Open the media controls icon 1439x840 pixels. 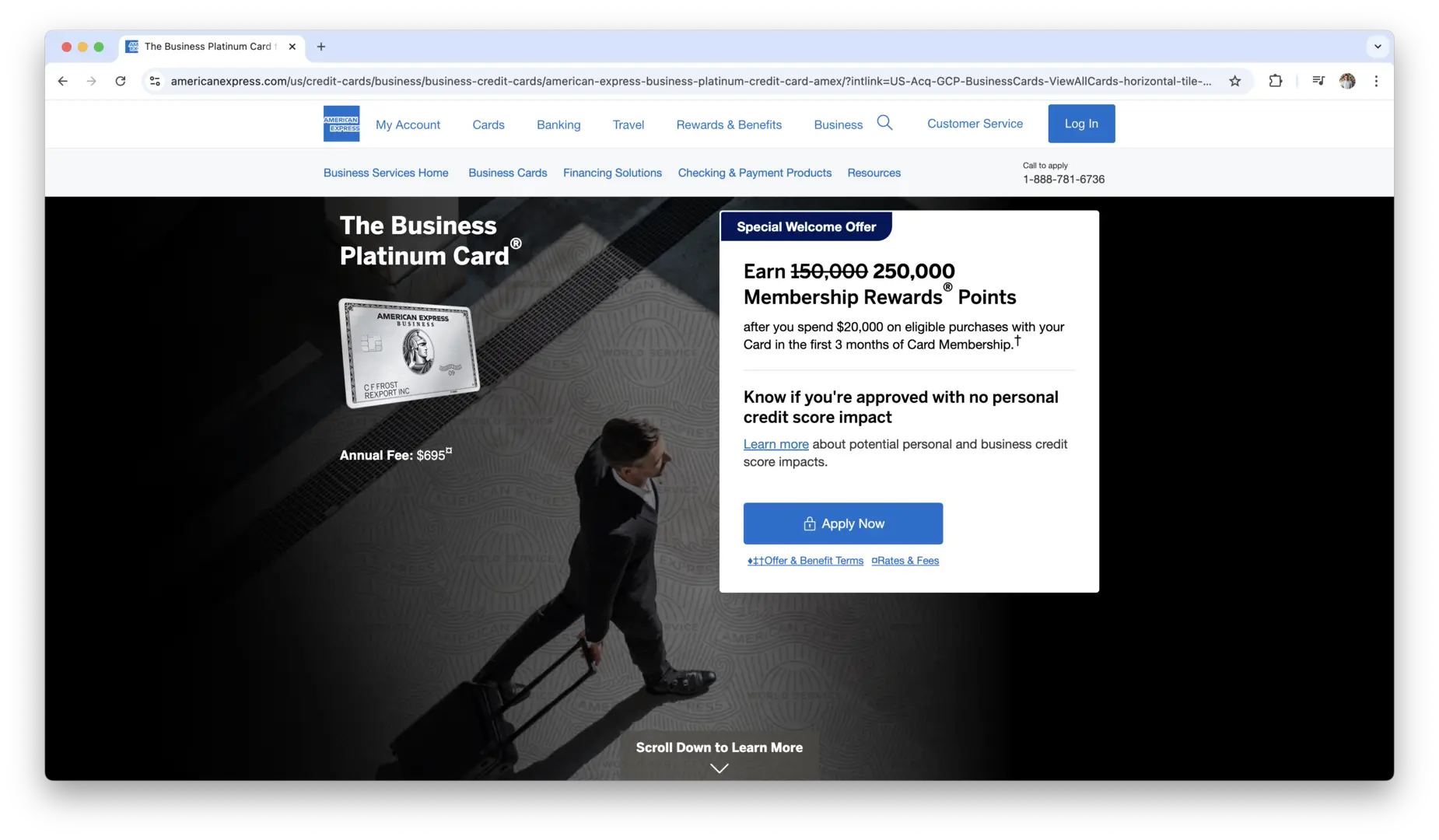[1318, 81]
